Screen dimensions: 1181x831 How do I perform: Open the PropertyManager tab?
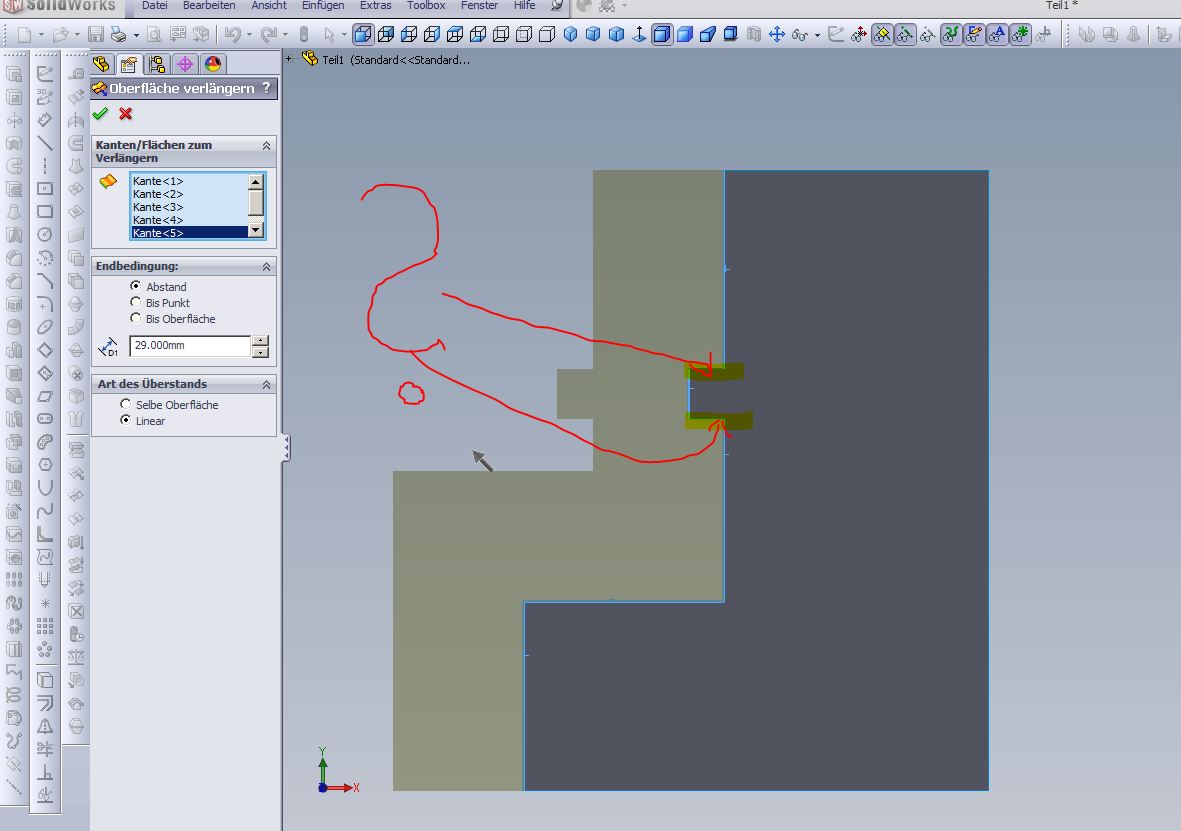129,65
